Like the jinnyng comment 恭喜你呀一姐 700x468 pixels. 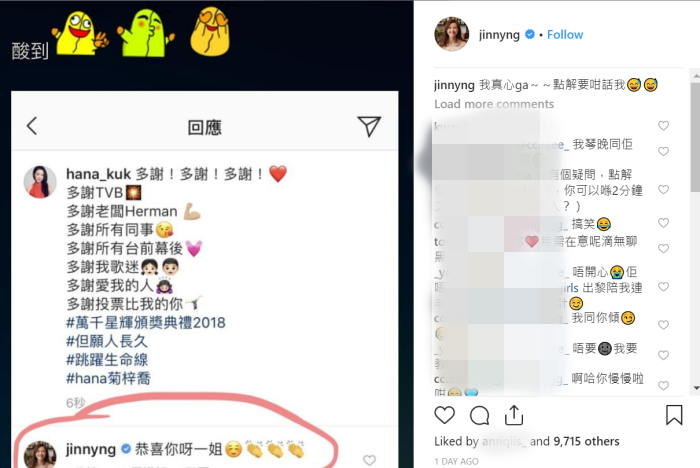369,460
